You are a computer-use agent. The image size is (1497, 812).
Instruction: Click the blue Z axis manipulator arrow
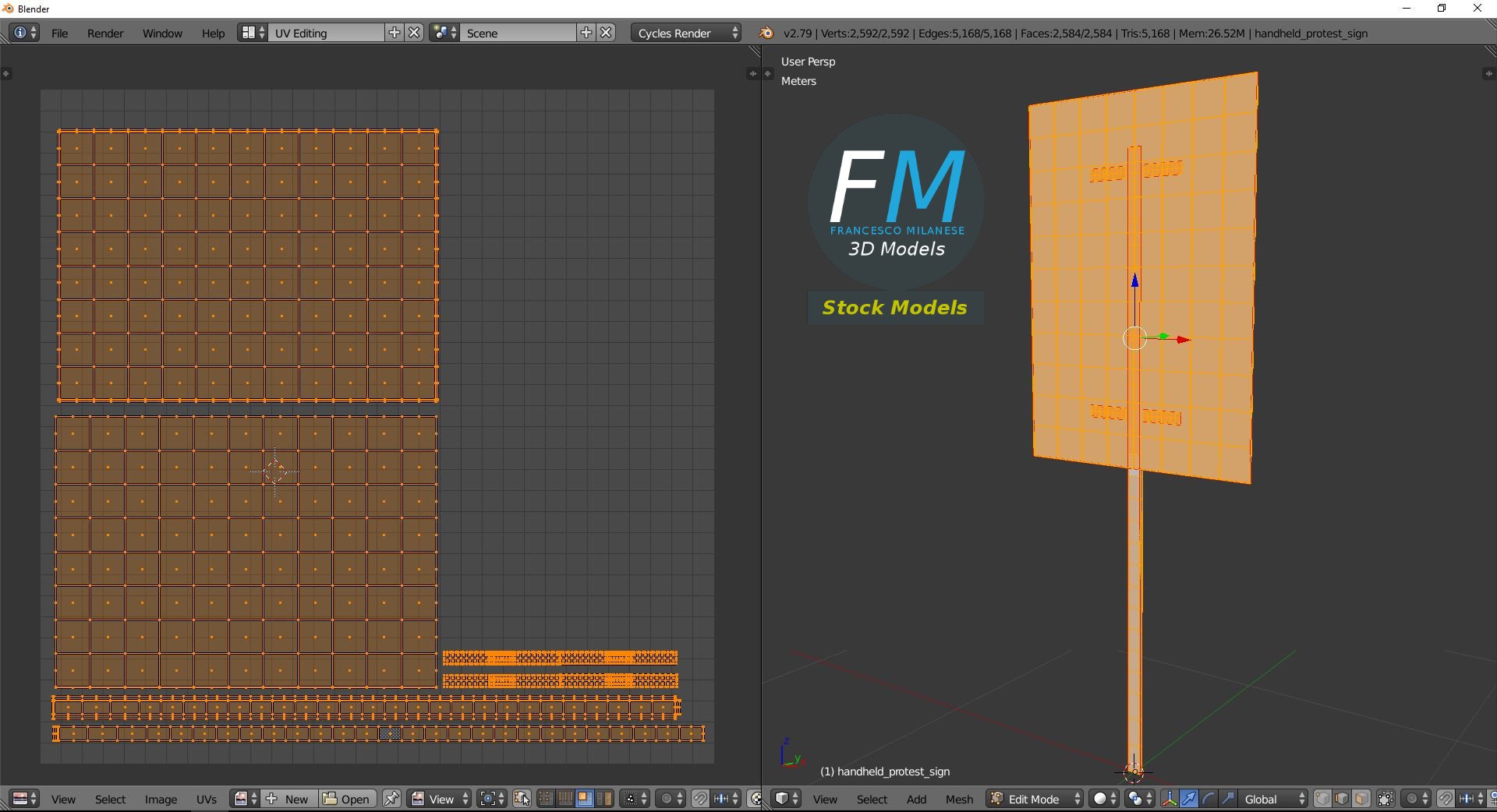(x=1134, y=281)
